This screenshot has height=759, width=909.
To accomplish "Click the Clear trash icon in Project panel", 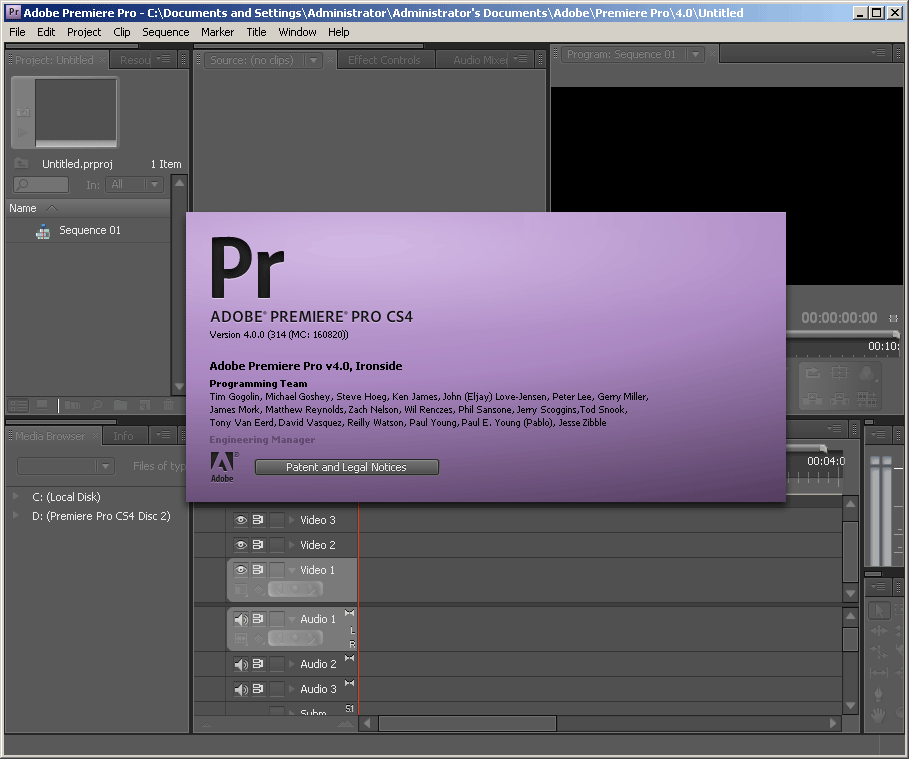I will 168,405.
